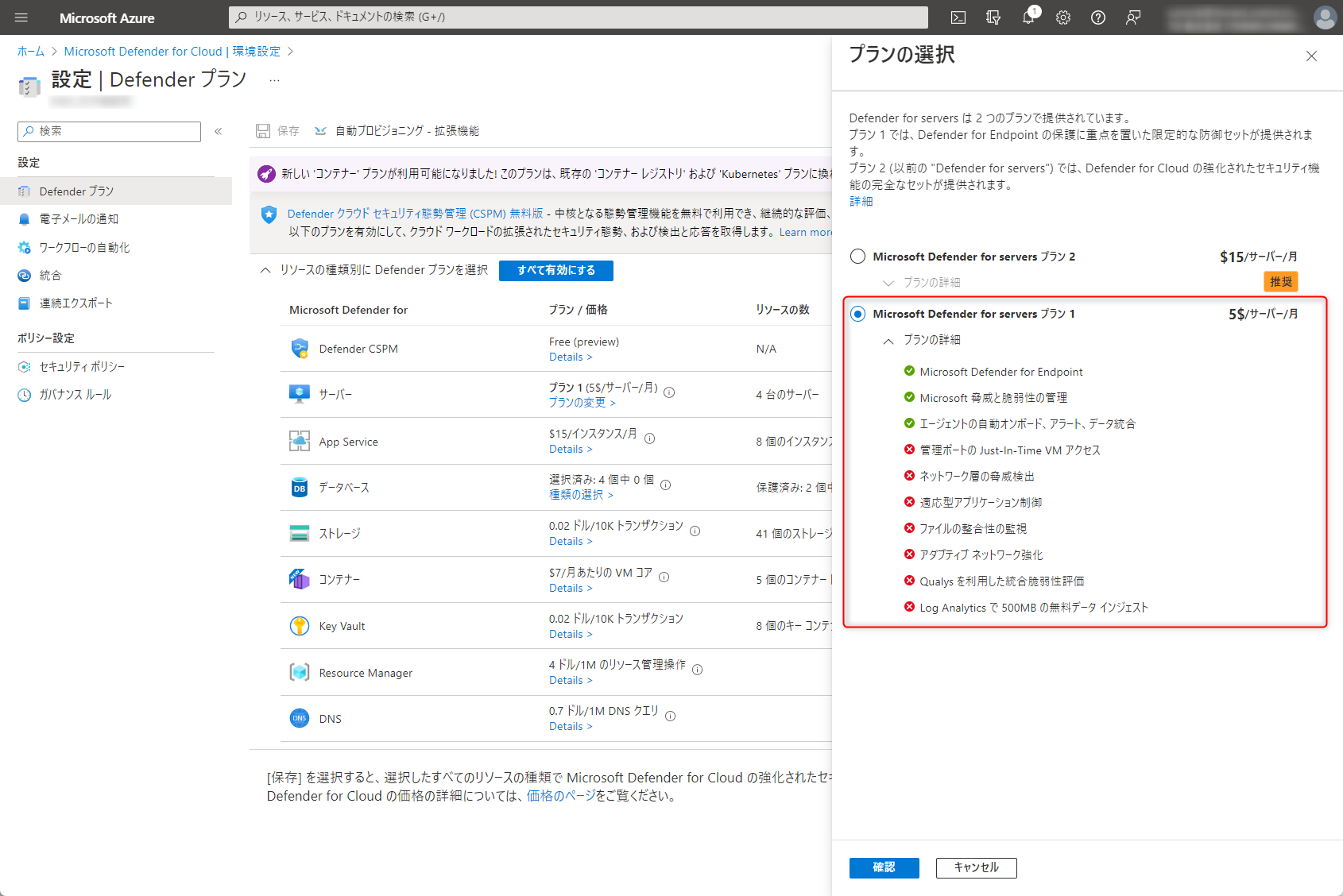The image size is (1343, 896).
Task: Open the Azure portal hamburger menu
Action: [21, 17]
